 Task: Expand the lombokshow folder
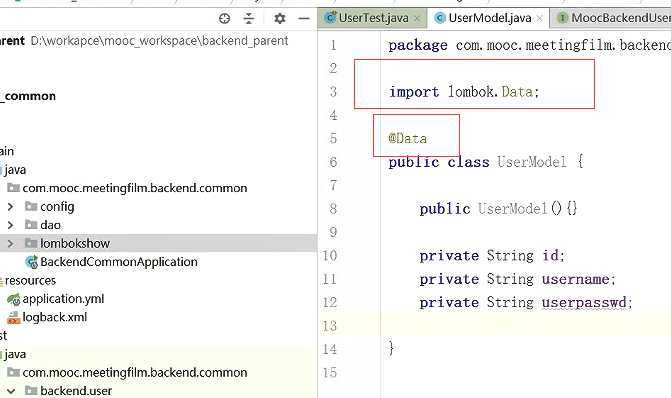[x=11, y=244]
